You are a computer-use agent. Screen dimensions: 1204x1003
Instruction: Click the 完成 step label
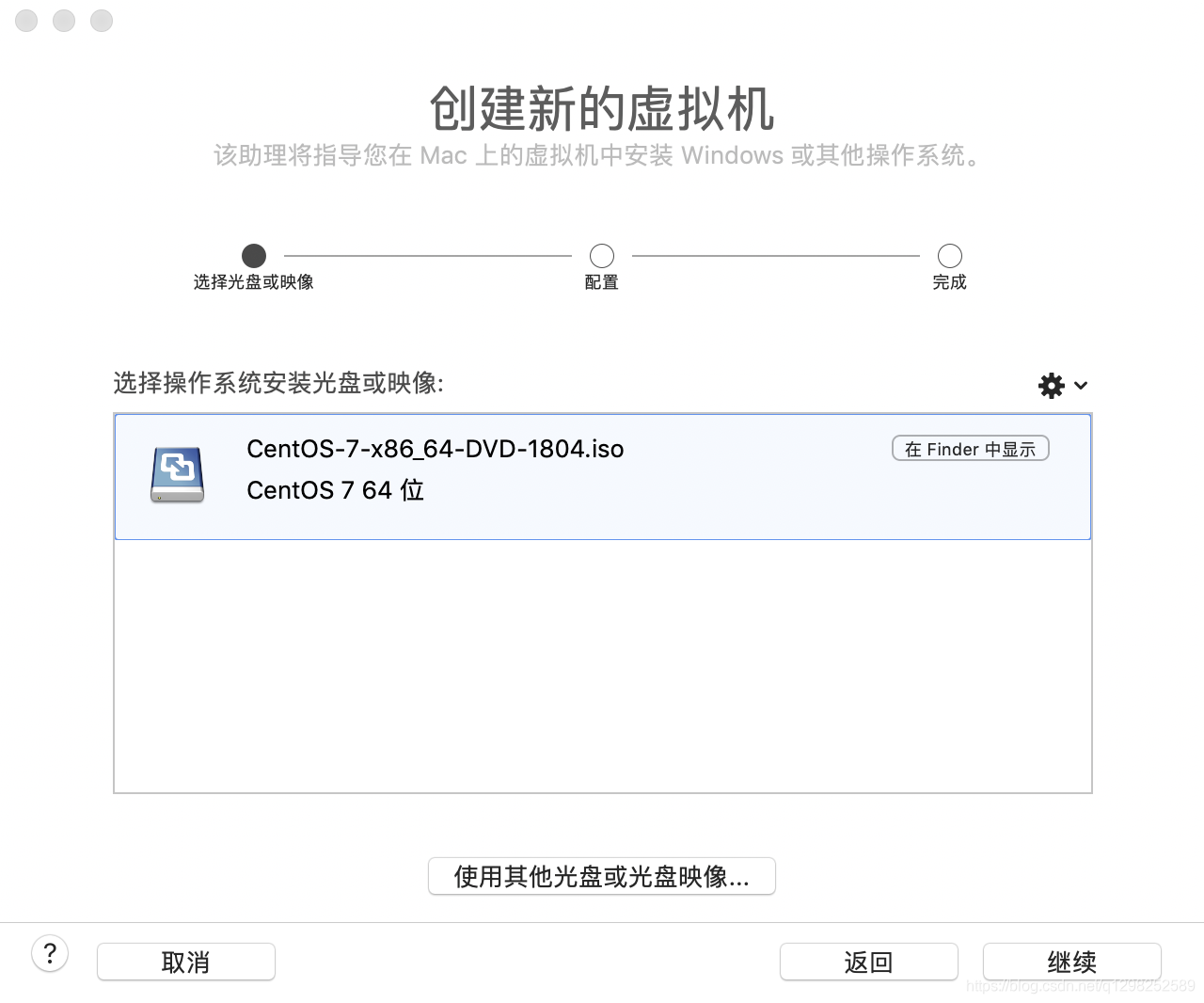(950, 282)
